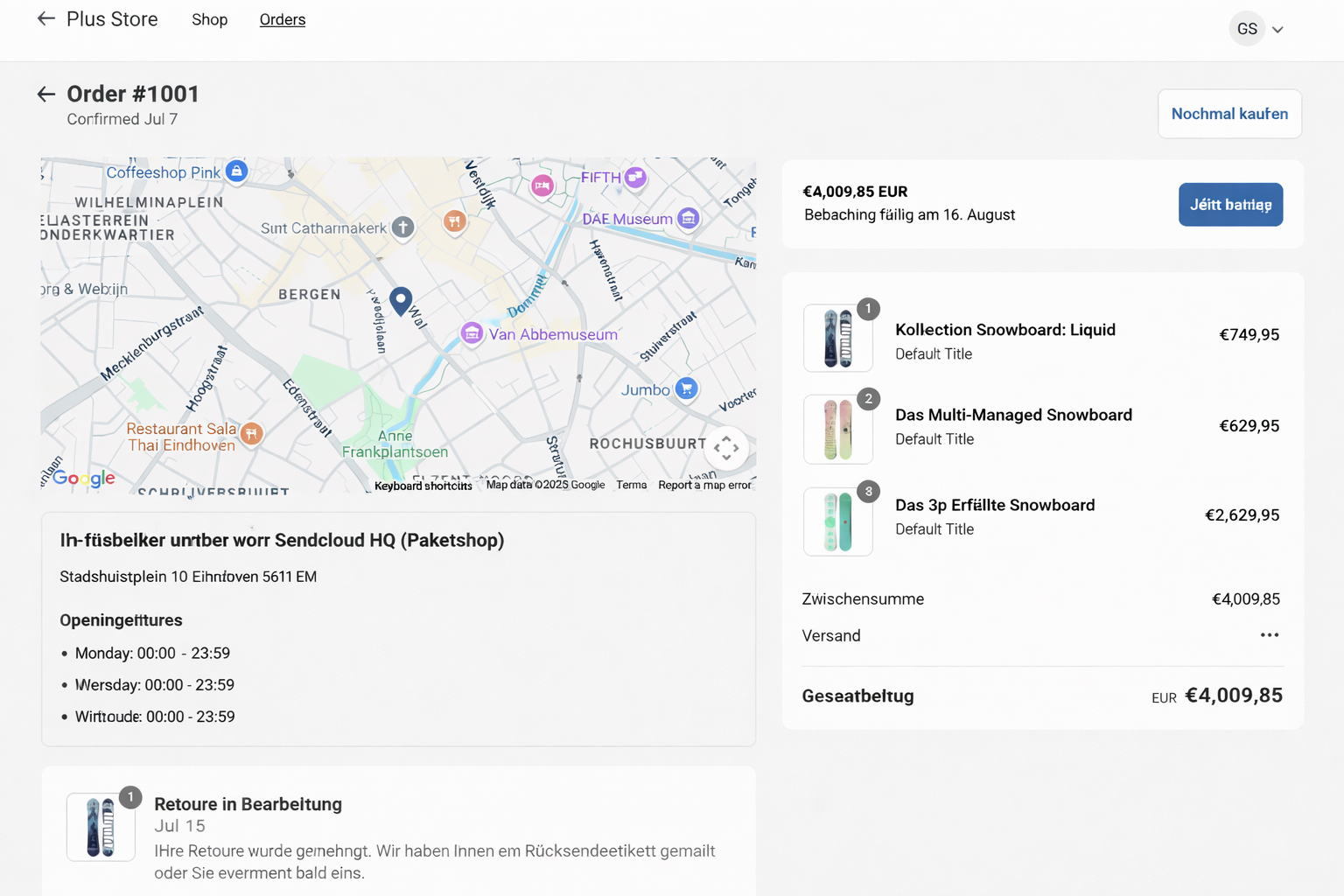The height and width of the screenshot is (896, 1344).
Task: Open the map camera pan control
Action: tap(726, 448)
